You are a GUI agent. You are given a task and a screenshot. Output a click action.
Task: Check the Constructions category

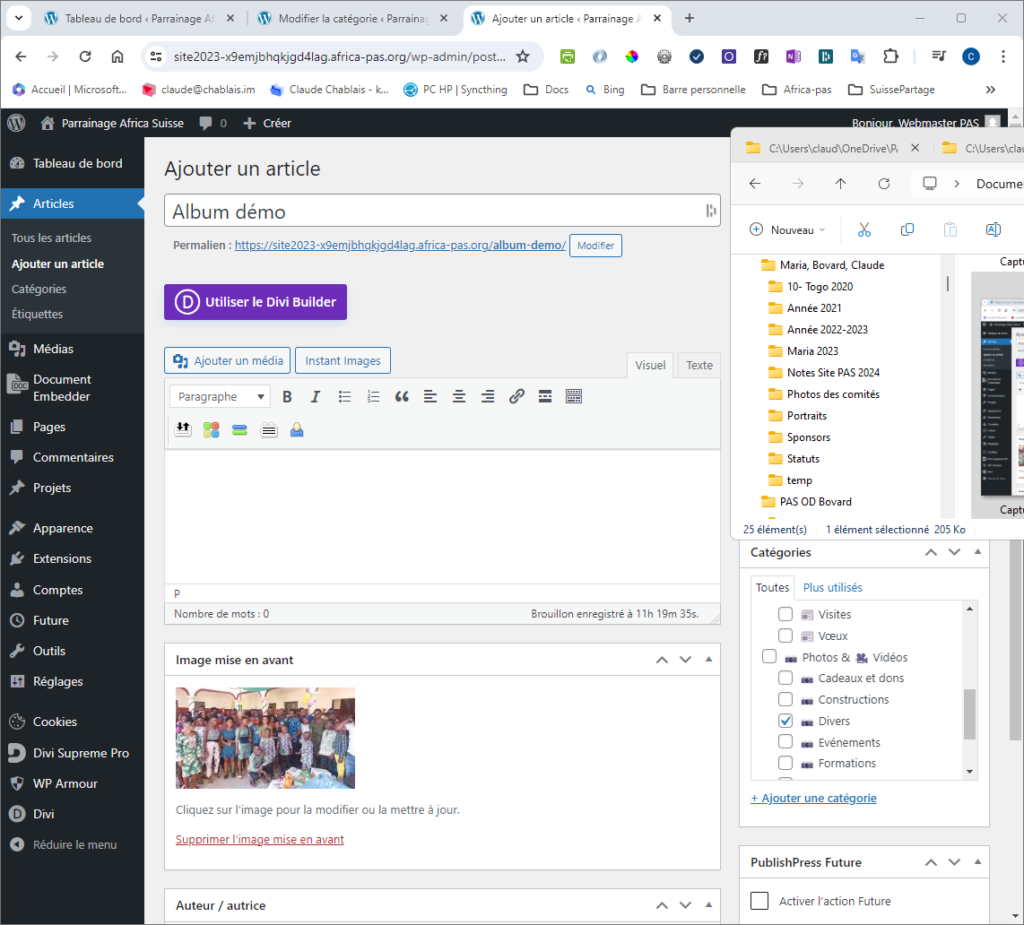(785, 700)
